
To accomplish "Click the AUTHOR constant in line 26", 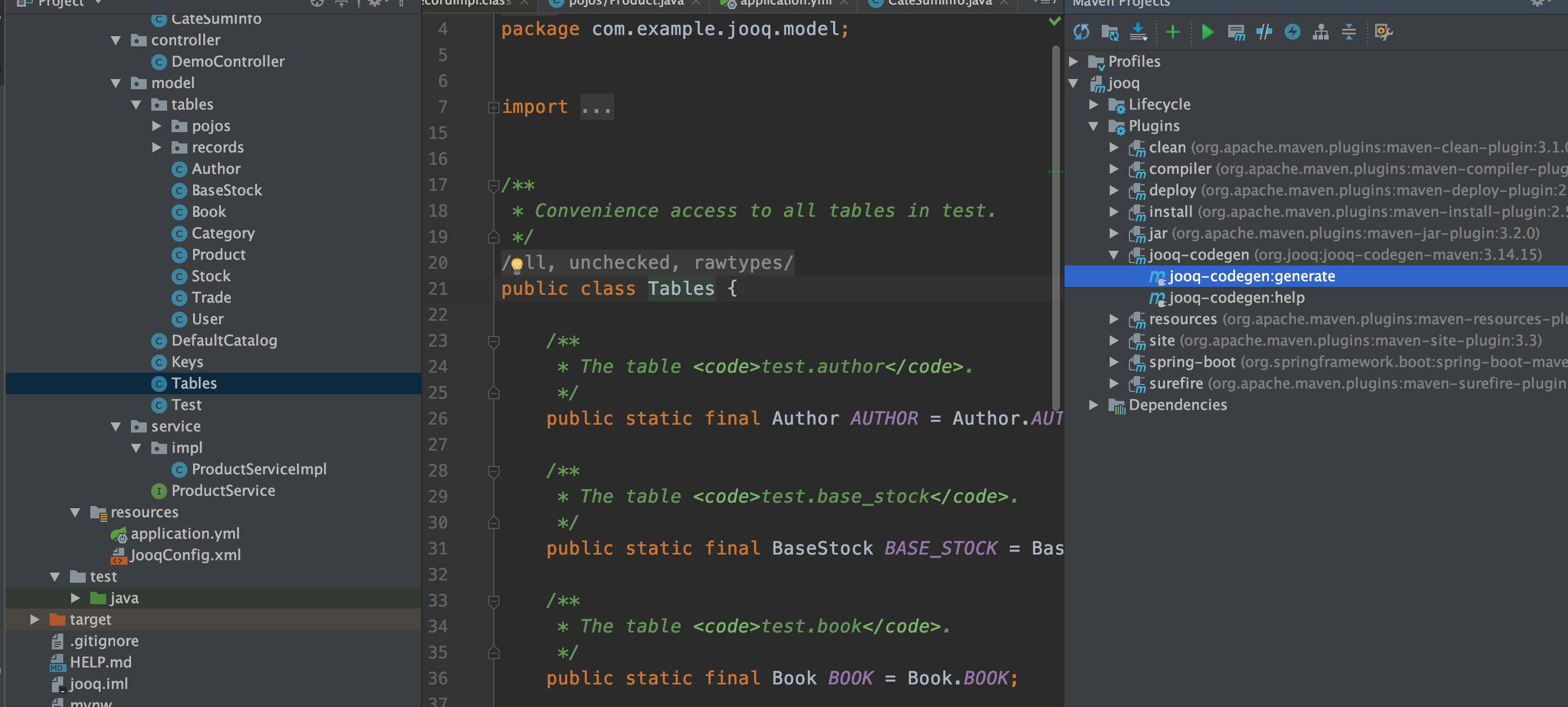I will click(884, 419).
